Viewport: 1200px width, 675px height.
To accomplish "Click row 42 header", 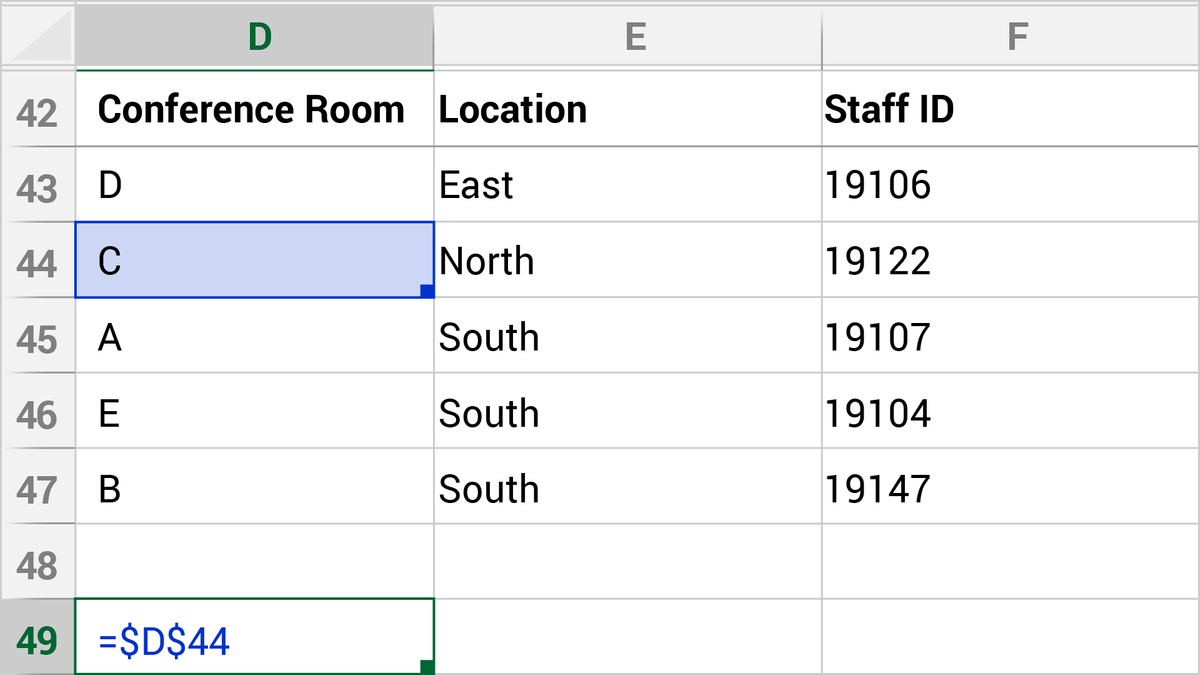I will [37, 110].
